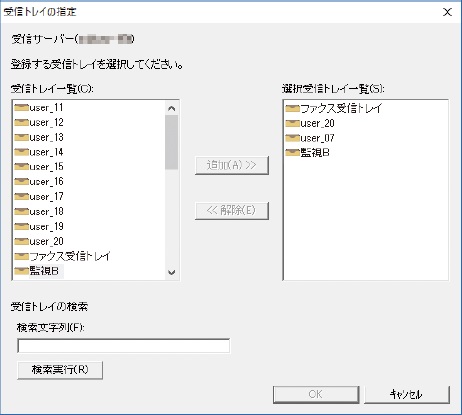This screenshot has width=462, height=415.
Task: Click the folder icon beside user_14
Action: coord(22,152)
